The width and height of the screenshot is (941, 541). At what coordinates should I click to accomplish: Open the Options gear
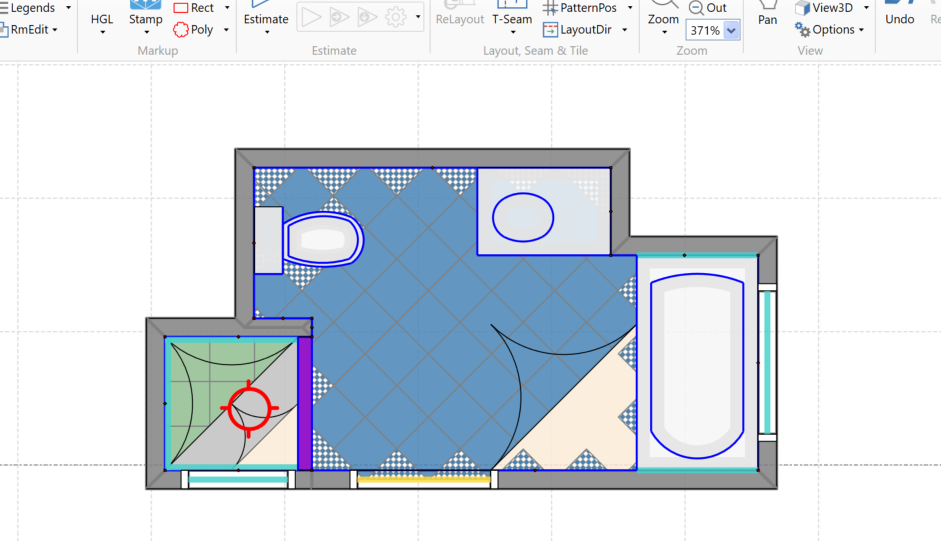[x=826, y=30]
